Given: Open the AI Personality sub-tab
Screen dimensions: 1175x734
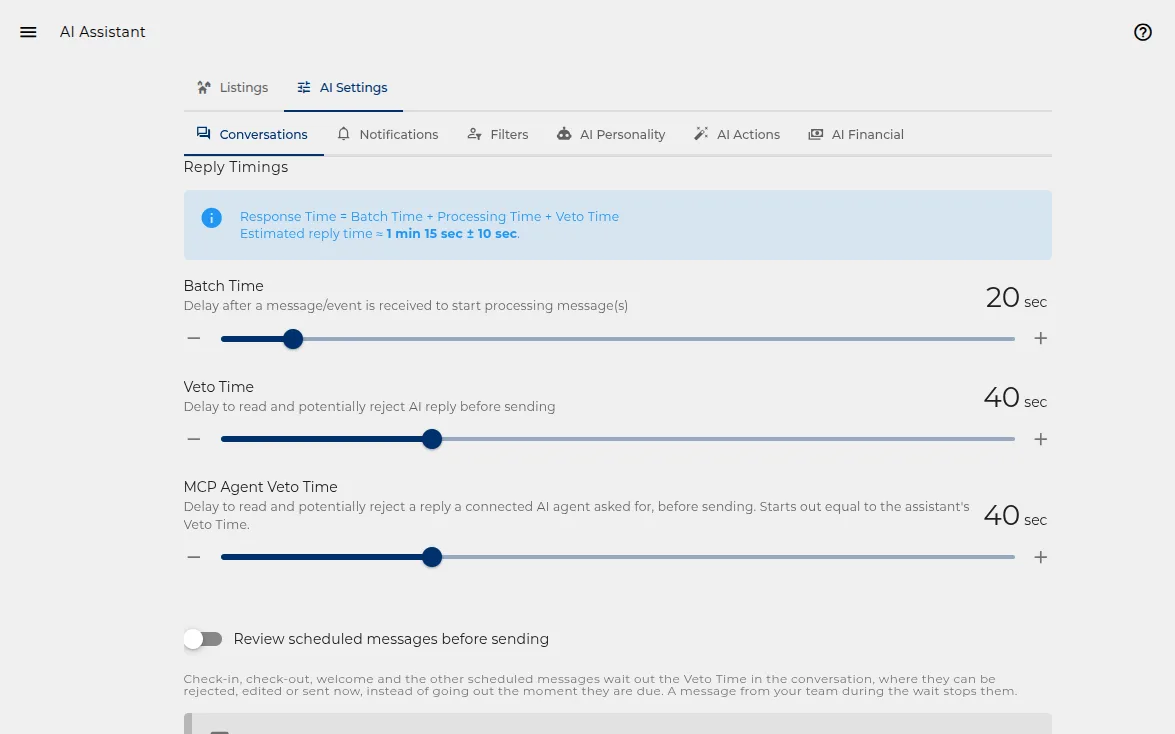Looking at the screenshot, I should [x=611, y=134].
